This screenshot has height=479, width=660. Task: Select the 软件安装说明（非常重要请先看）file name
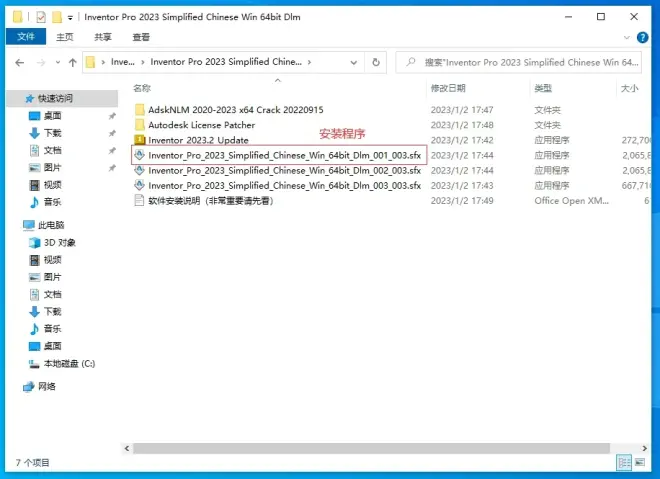tap(210, 201)
